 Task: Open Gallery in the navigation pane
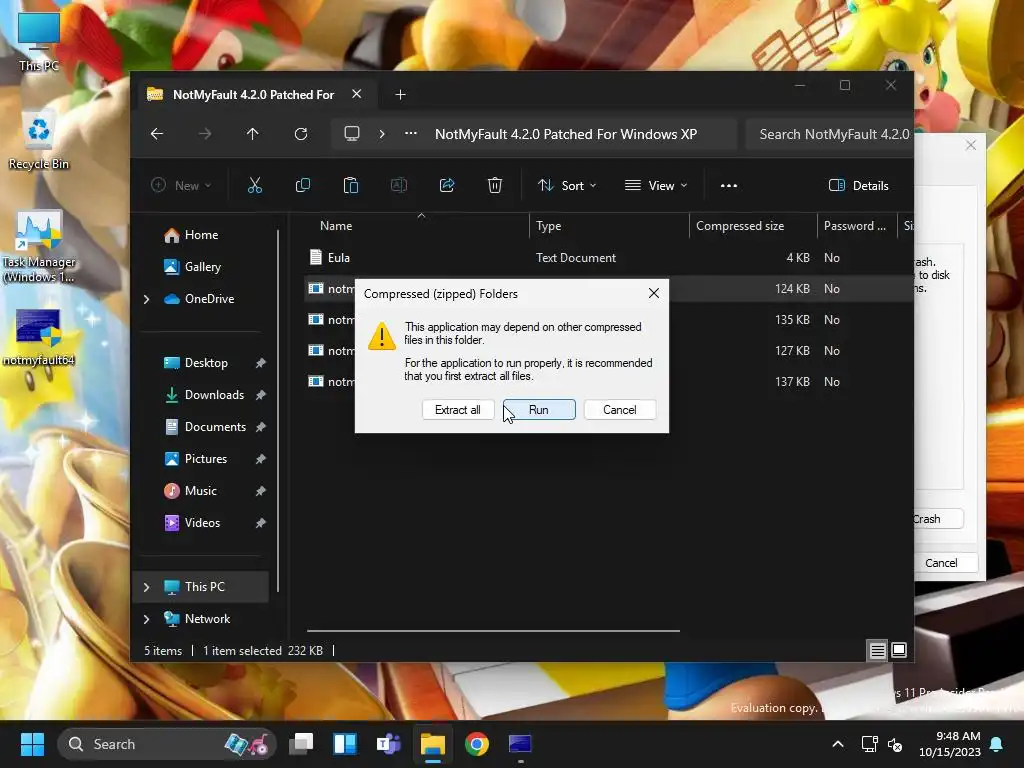click(202, 266)
